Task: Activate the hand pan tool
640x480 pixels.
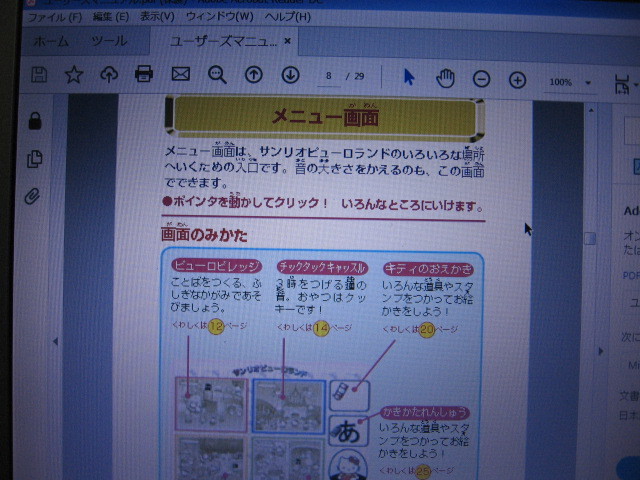Action: tap(445, 78)
